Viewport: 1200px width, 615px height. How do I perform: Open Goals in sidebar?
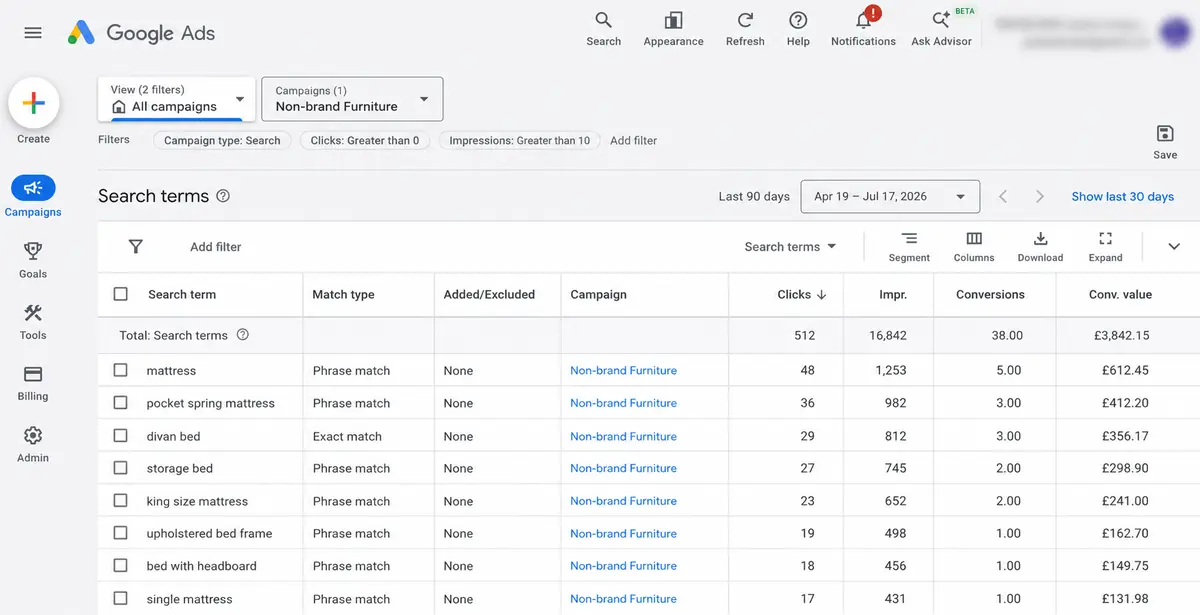tap(33, 259)
